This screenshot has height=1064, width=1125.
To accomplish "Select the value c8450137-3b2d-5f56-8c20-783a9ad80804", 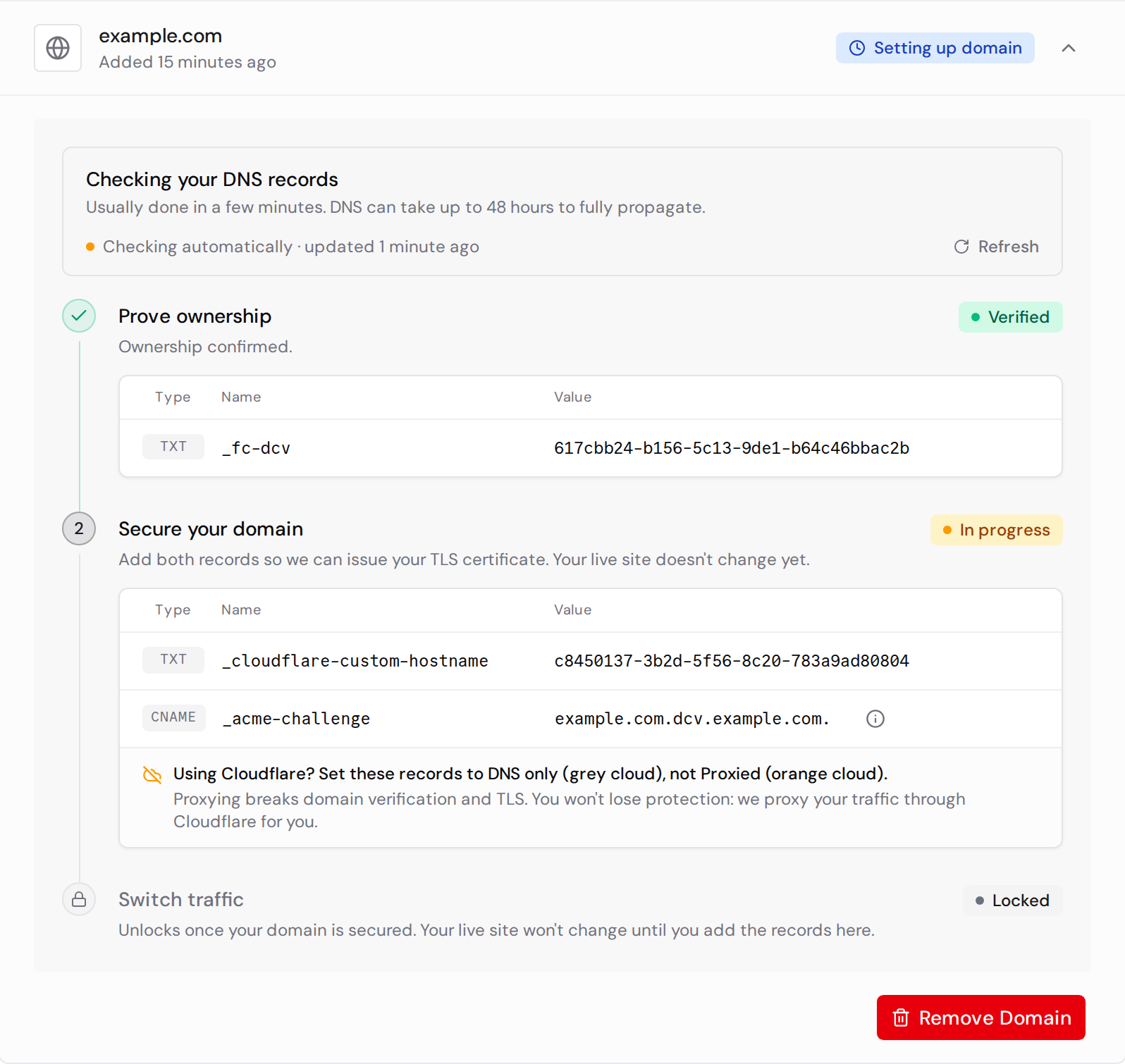I will click(731, 661).
